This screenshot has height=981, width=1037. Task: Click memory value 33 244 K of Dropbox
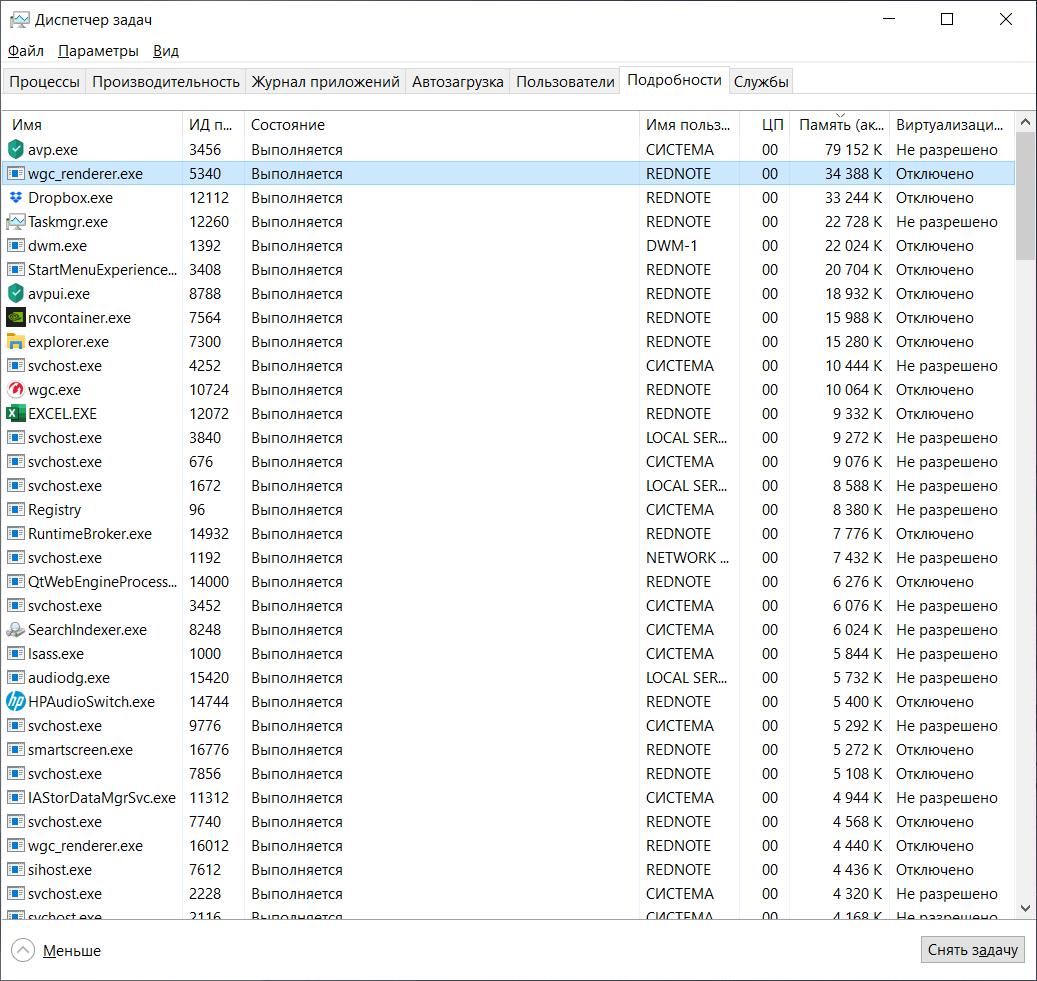pyautogui.click(x=853, y=198)
